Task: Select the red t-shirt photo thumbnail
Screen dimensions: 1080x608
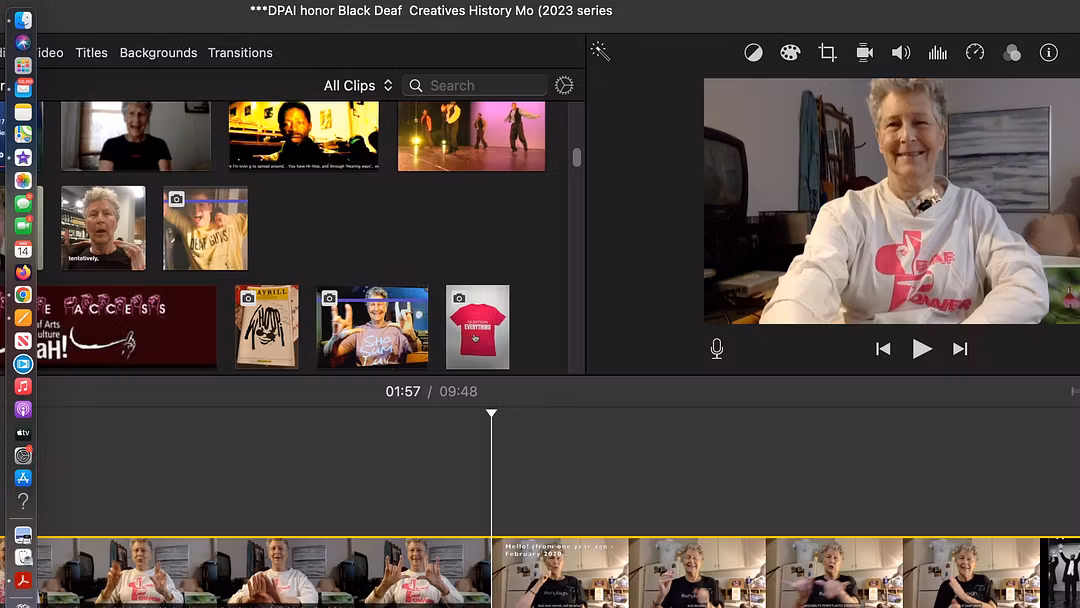Action: (477, 328)
